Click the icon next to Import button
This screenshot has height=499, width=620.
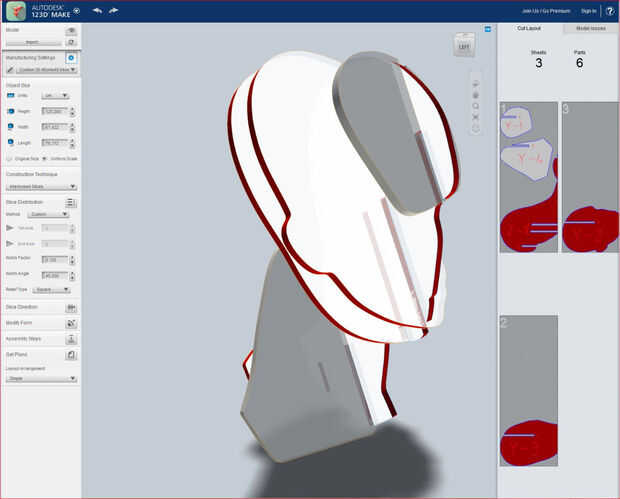[71, 42]
